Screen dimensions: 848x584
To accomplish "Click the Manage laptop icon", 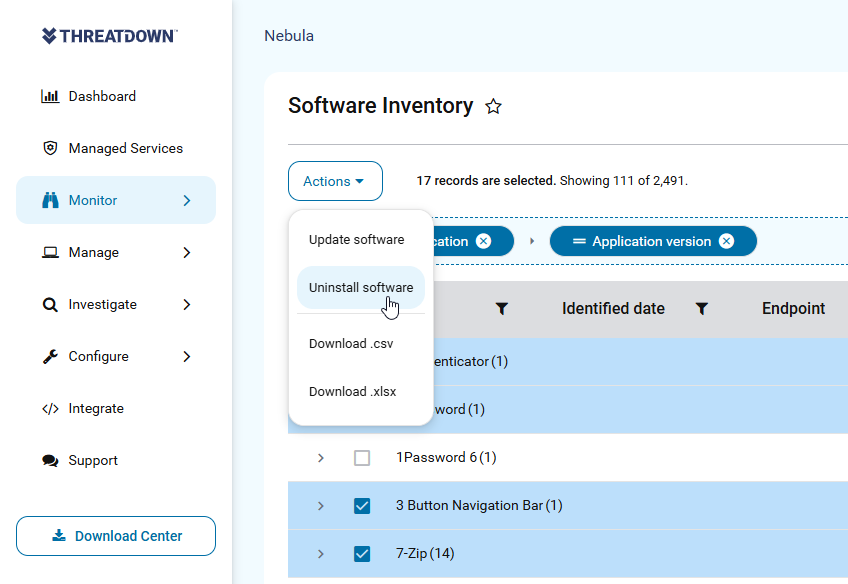I will 50,253.
